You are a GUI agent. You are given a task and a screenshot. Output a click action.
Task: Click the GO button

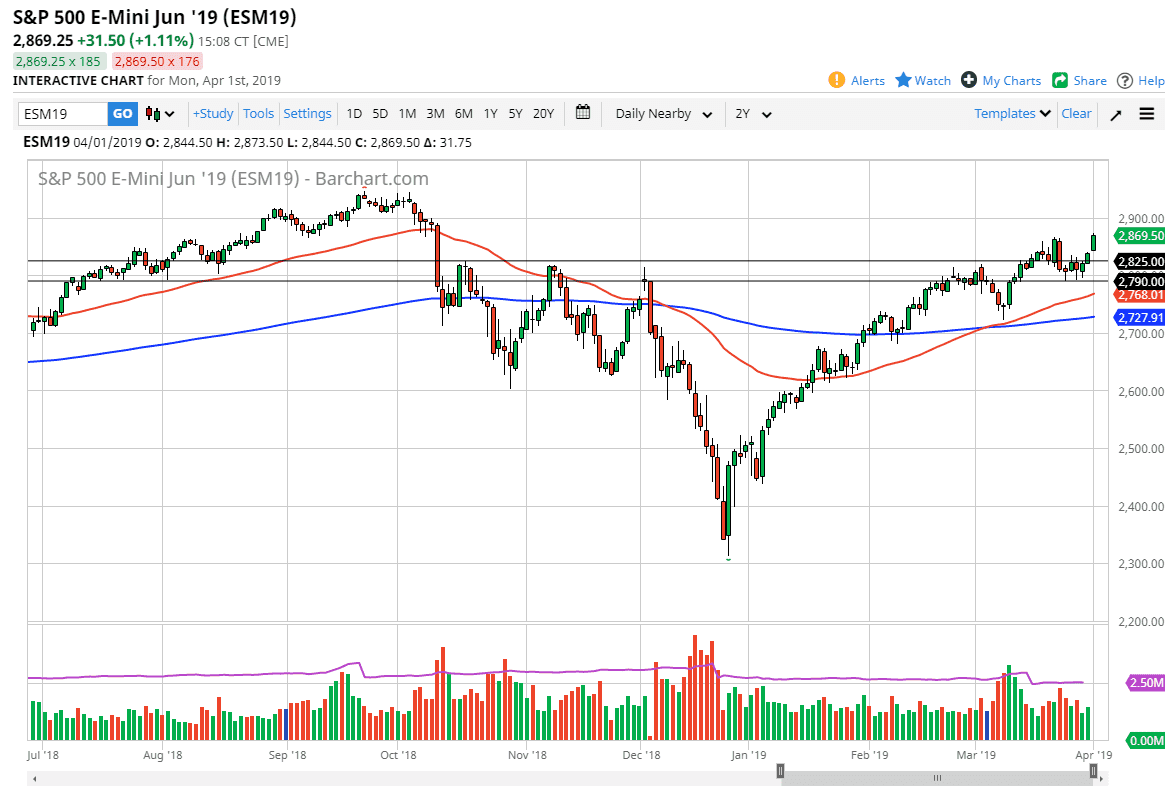pos(121,114)
